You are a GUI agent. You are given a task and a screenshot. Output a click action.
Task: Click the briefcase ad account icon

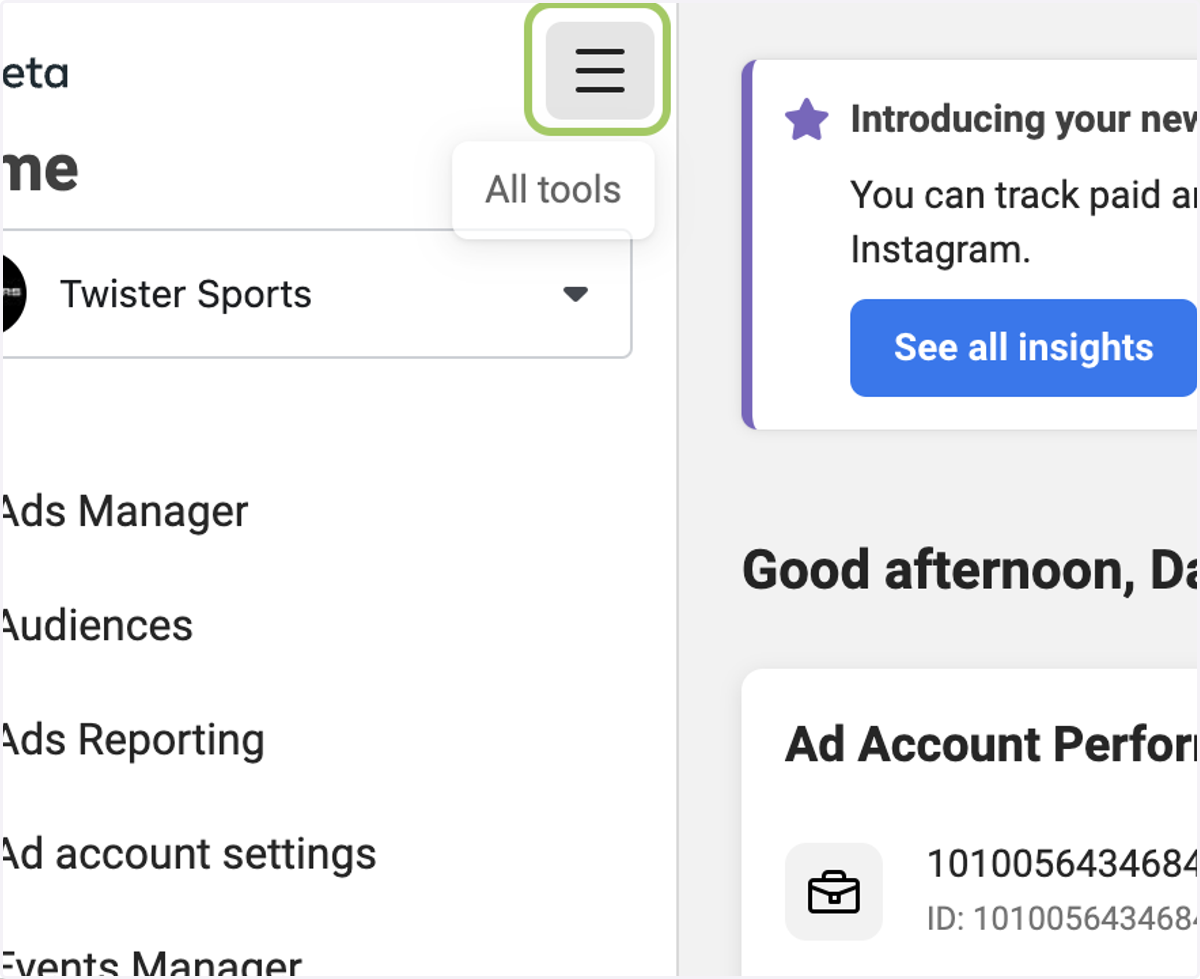pyautogui.click(x=834, y=891)
